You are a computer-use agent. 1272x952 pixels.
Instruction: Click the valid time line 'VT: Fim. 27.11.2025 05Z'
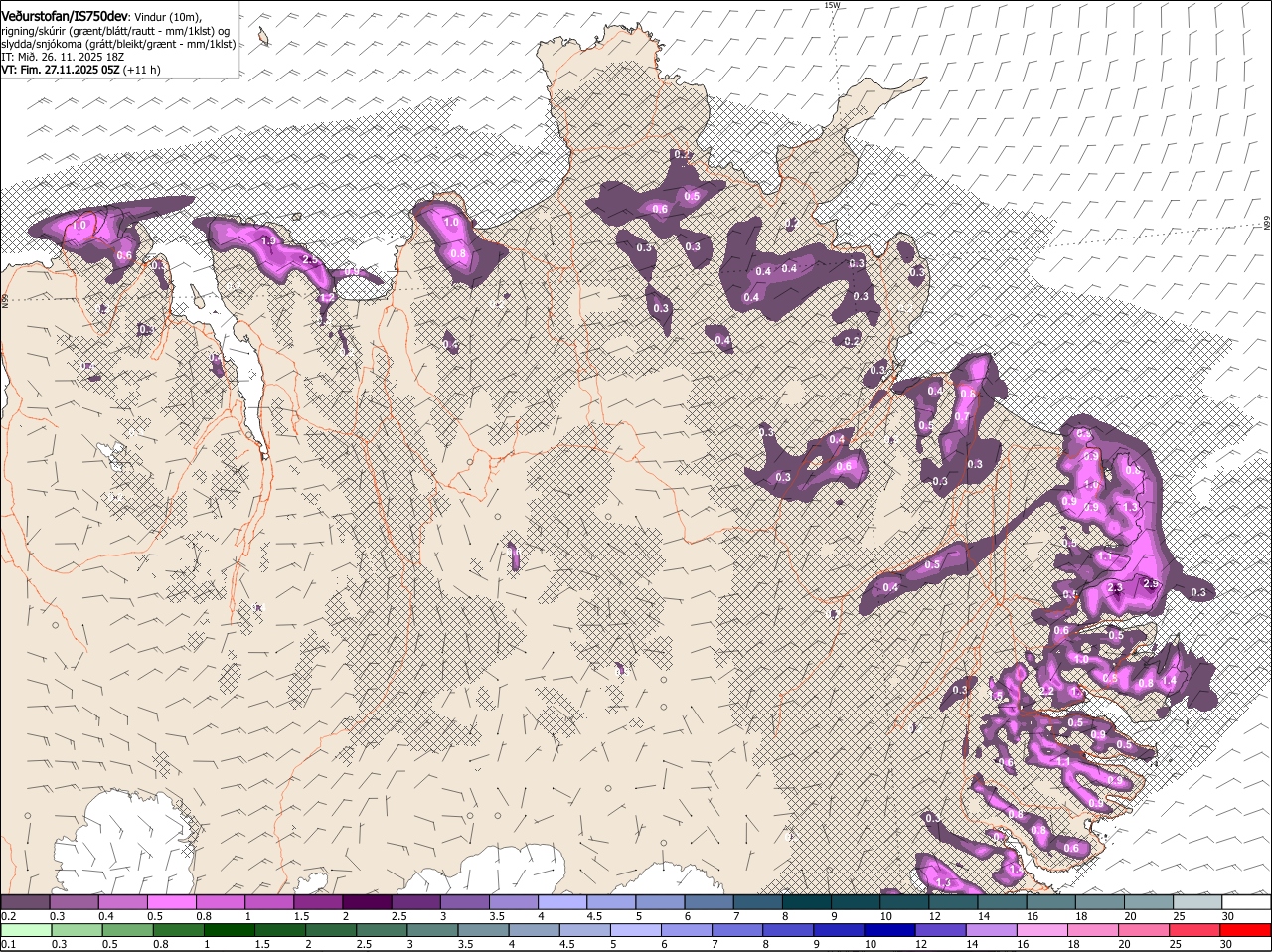coord(62,70)
